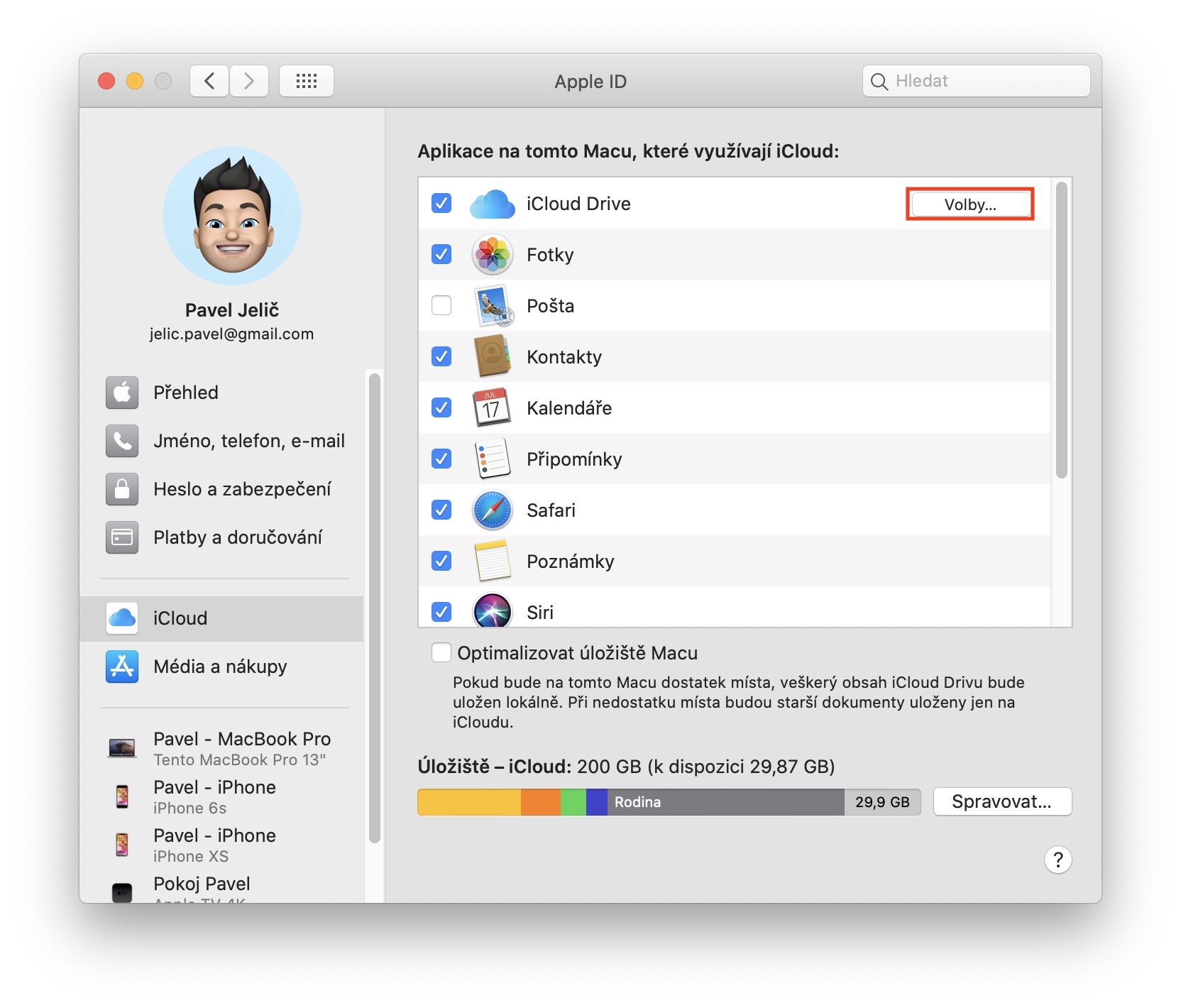Click the Poznámky notes icon
1181x1008 pixels.
tap(492, 561)
